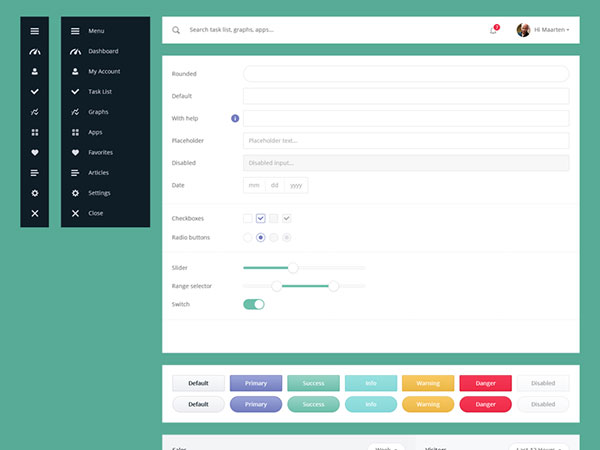
Task: Click the Slider handle
Action: coord(293,268)
